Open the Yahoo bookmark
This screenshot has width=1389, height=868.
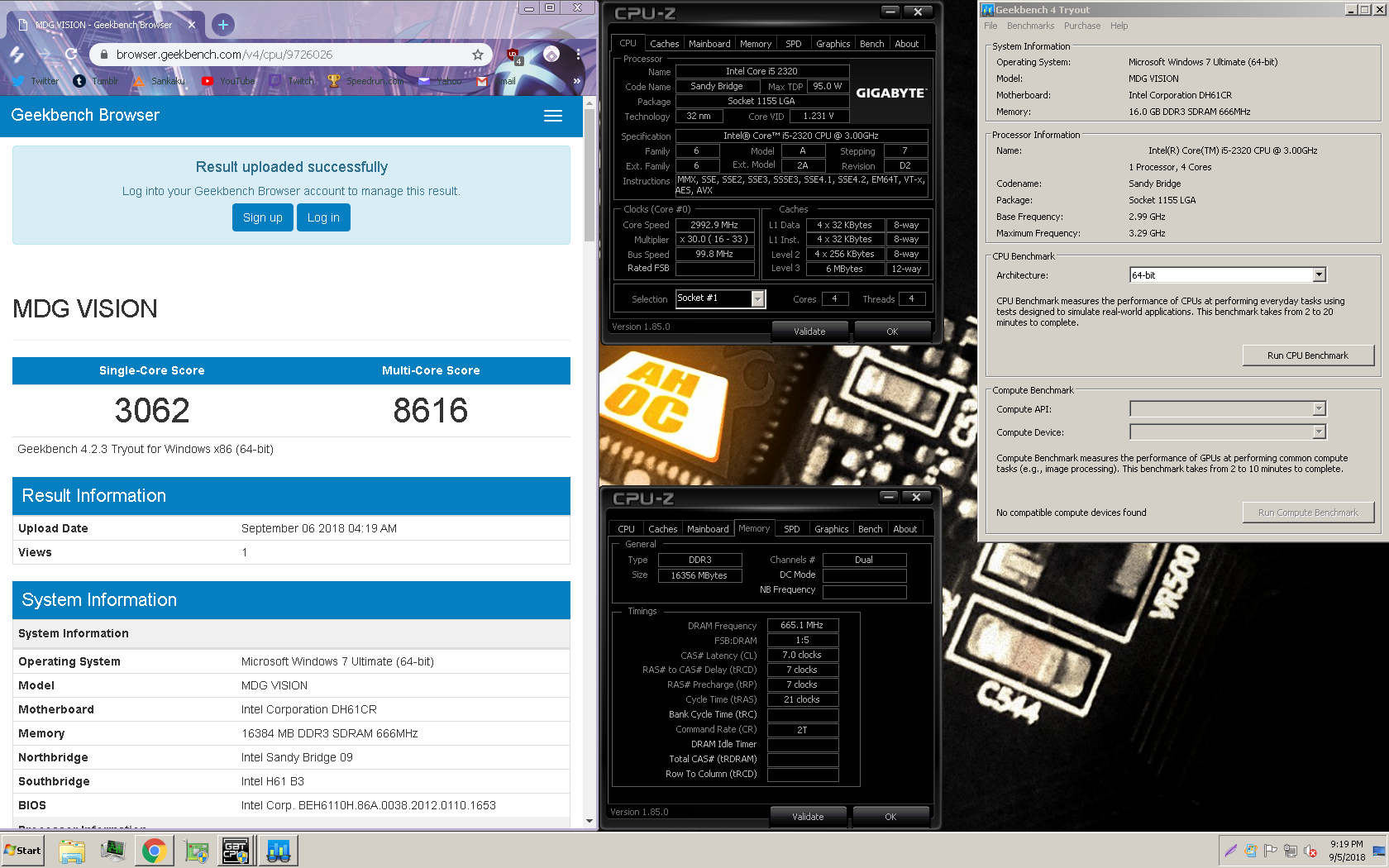coord(440,81)
